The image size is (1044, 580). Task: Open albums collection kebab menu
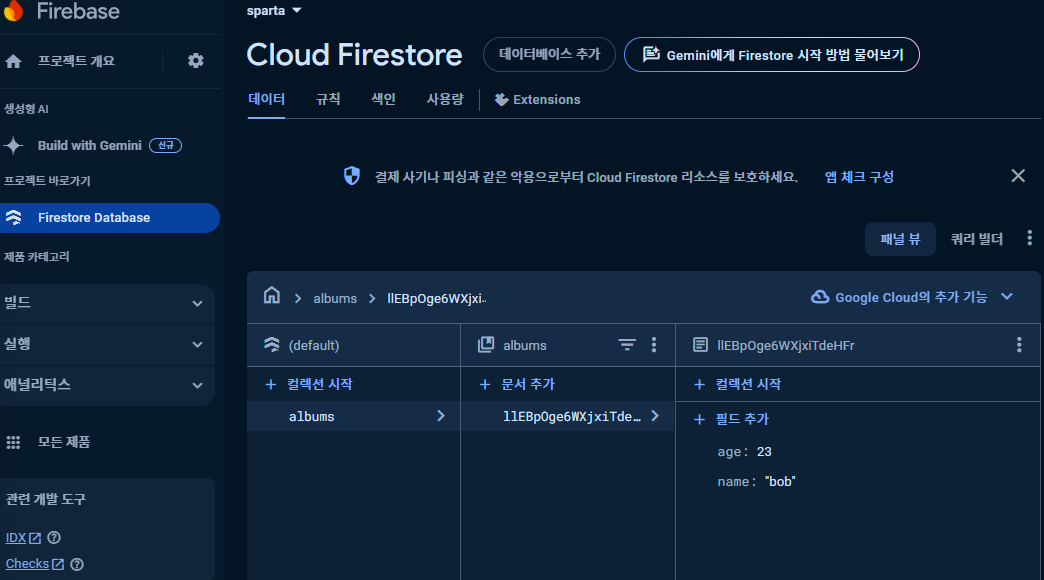654,344
